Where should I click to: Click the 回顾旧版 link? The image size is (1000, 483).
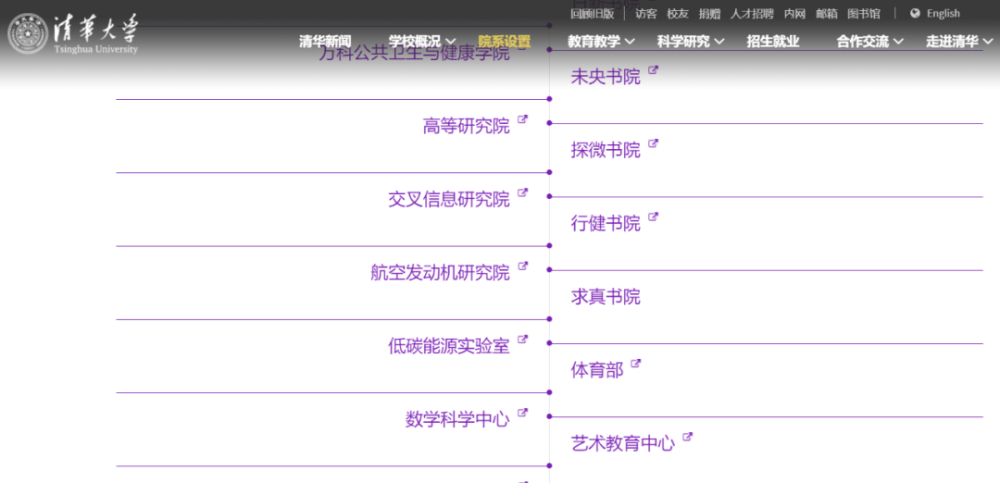pos(592,13)
